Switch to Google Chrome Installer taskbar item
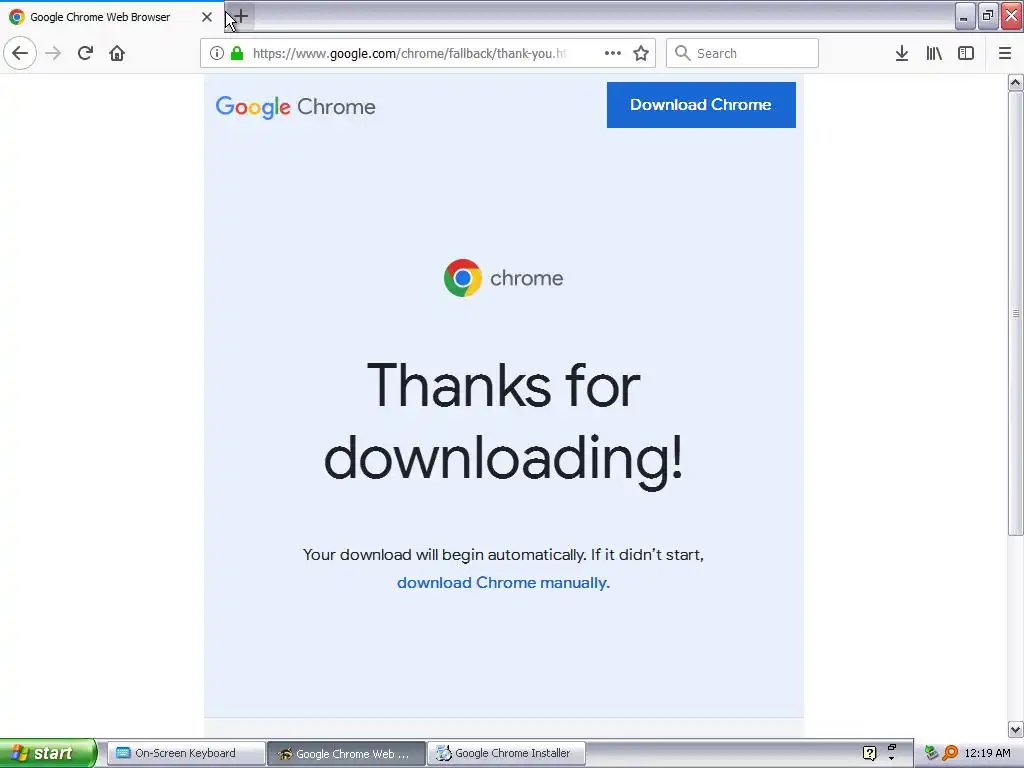The height and width of the screenshot is (768, 1024). [506, 753]
